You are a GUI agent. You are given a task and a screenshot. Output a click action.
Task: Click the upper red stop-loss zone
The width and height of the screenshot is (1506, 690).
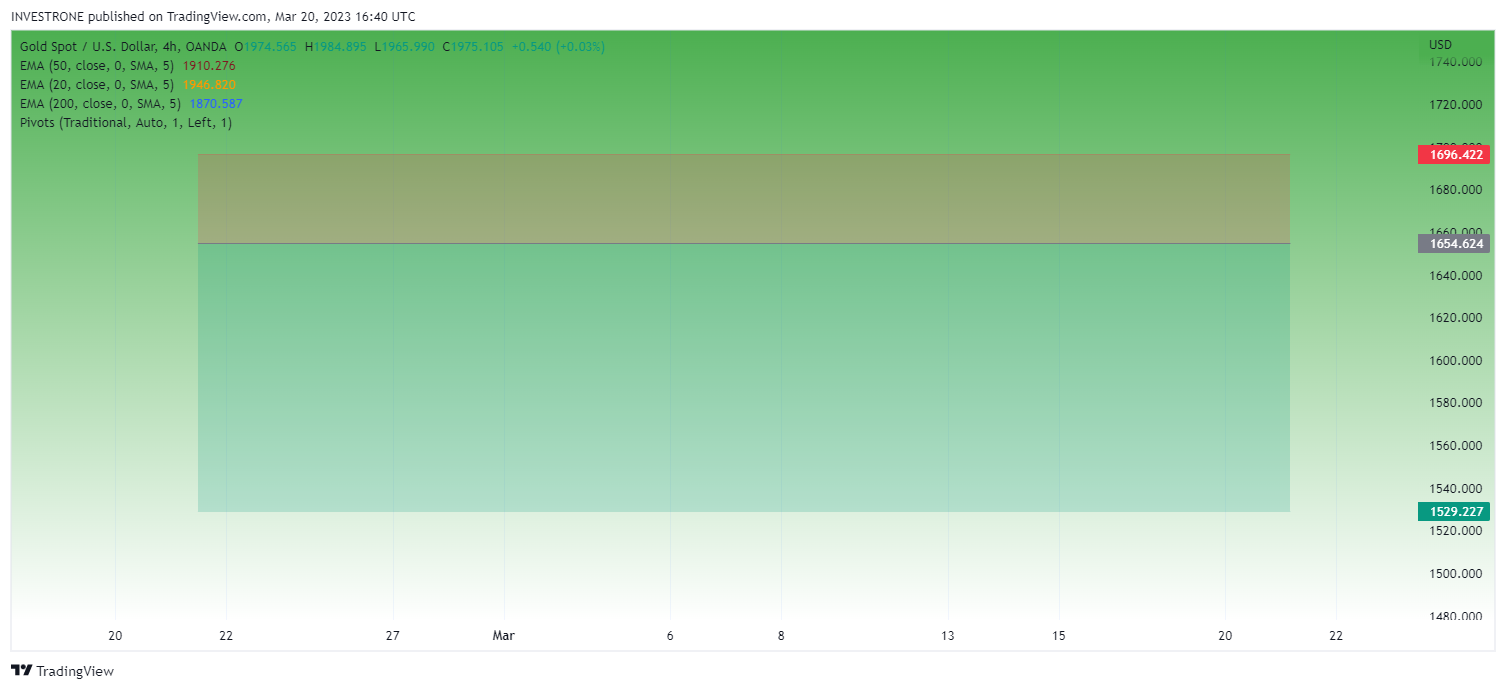pos(744,199)
